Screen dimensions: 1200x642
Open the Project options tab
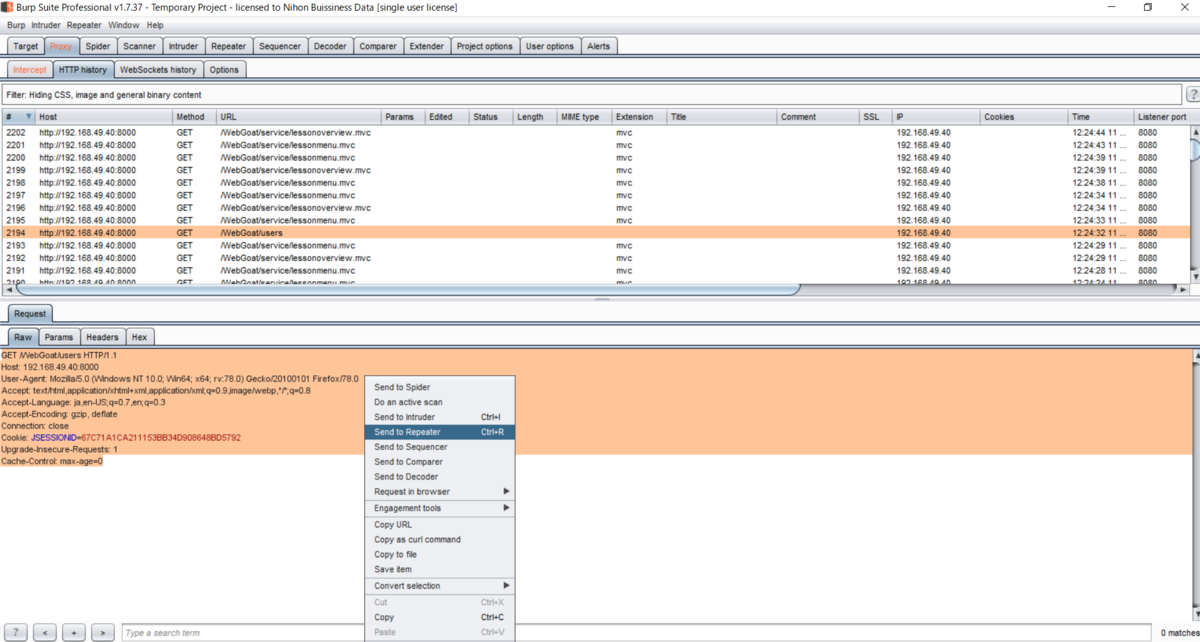tap(485, 46)
